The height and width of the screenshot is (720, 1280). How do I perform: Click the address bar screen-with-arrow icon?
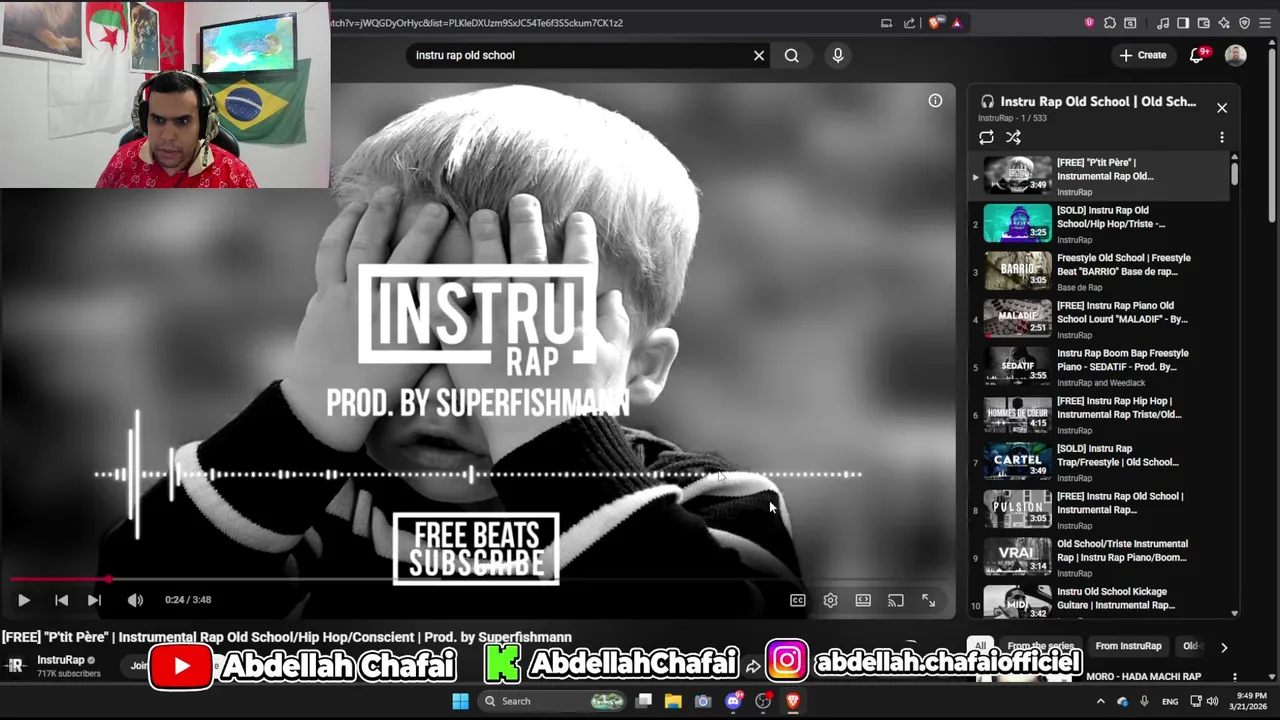tap(886, 23)
